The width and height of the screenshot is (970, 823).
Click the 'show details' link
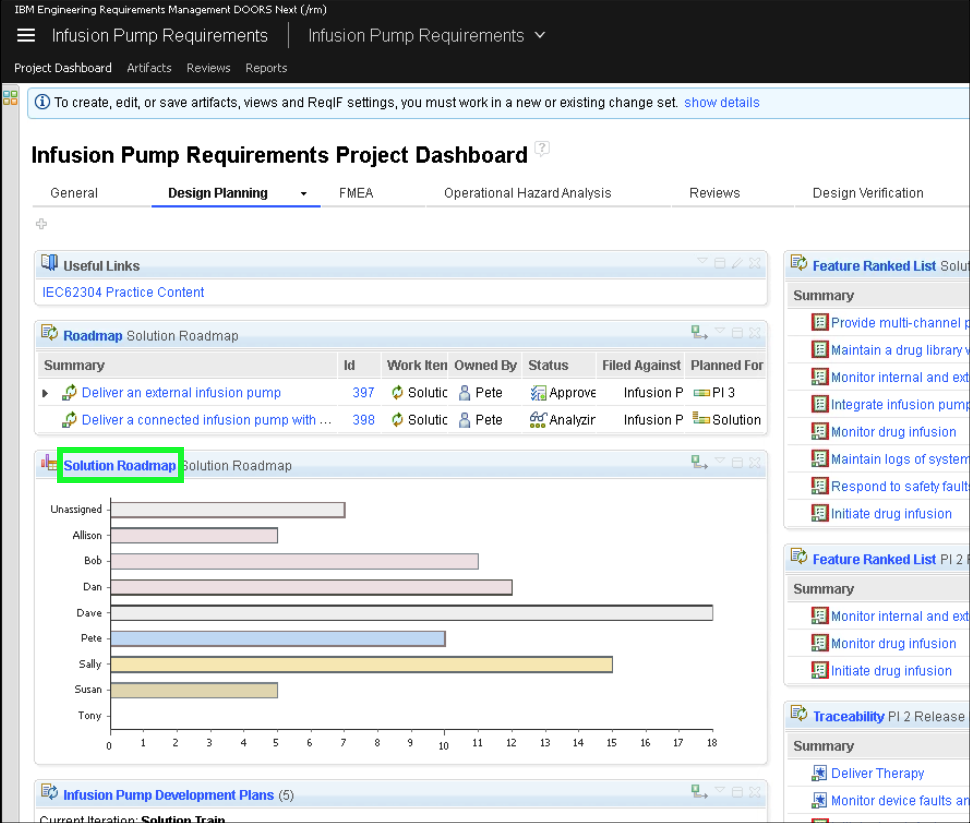[721, 102]
